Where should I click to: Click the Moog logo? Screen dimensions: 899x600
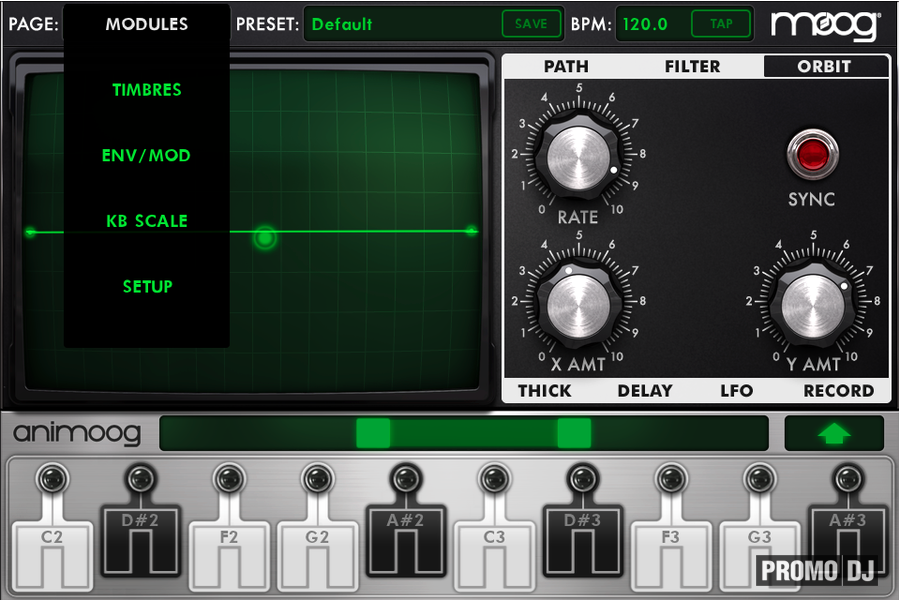[824, 25]
